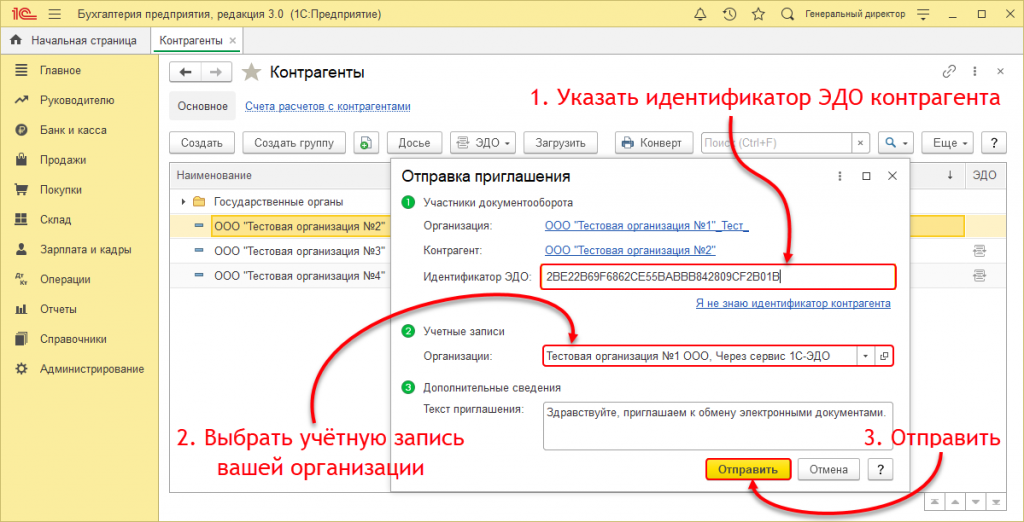Open the Еще dropdown
Viewport: 1024px width, 522px height.
[948, 142]
